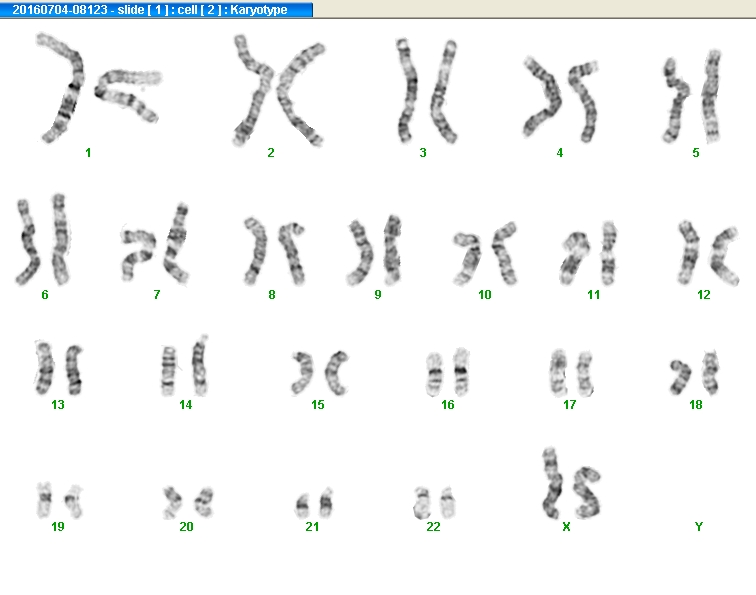Select the left chromosome 21 image
This screenshot has height=595, width=756.
303,506
